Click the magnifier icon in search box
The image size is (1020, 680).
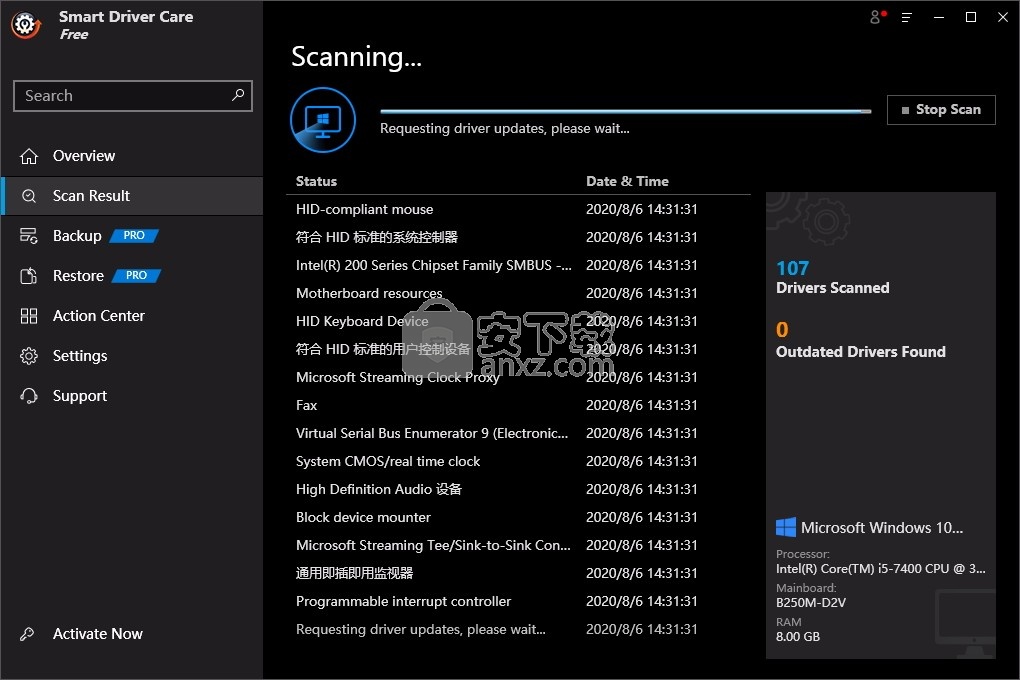point(238,95)
